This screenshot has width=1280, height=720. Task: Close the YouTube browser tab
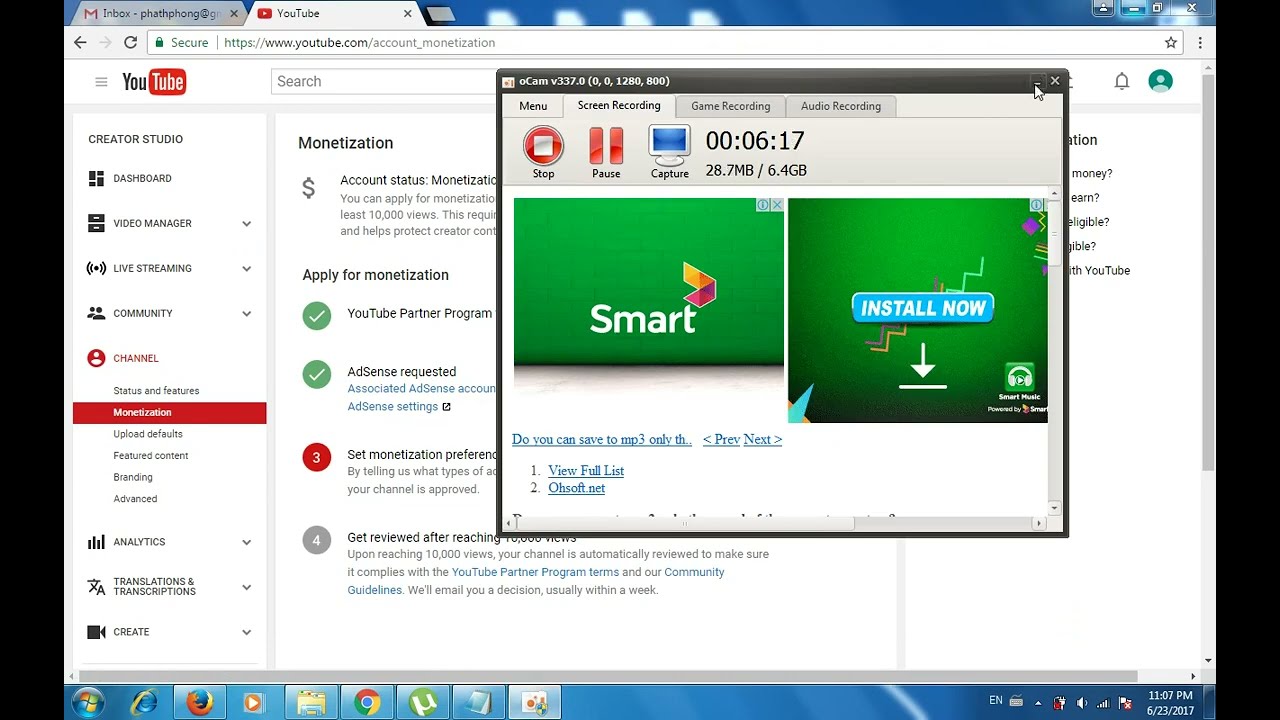(408, 14)
